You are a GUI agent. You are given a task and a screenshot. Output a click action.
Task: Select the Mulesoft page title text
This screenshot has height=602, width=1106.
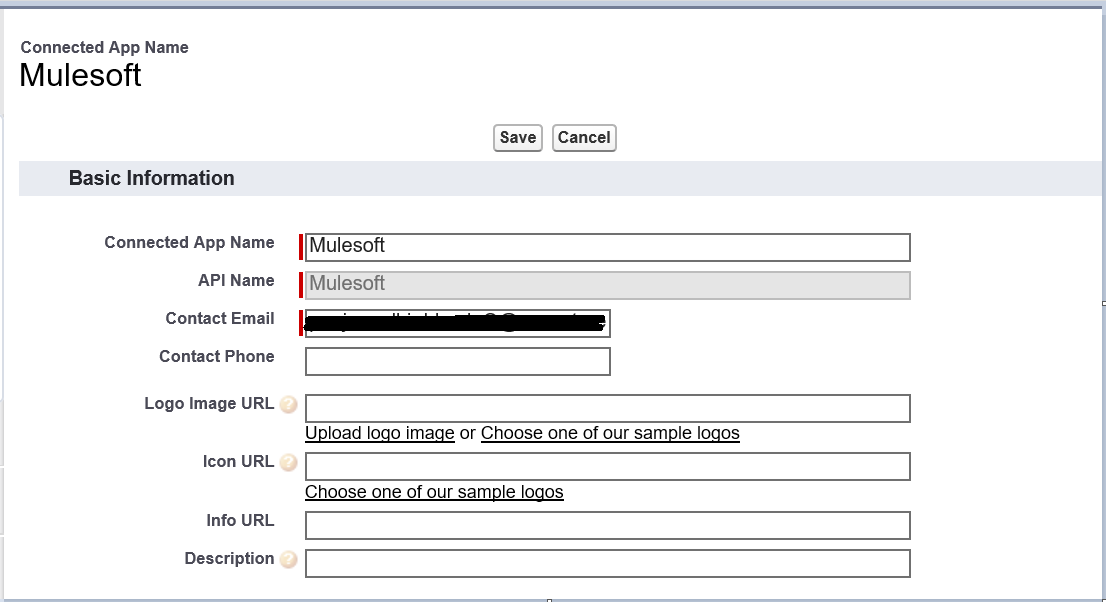(x=80, y=75)
